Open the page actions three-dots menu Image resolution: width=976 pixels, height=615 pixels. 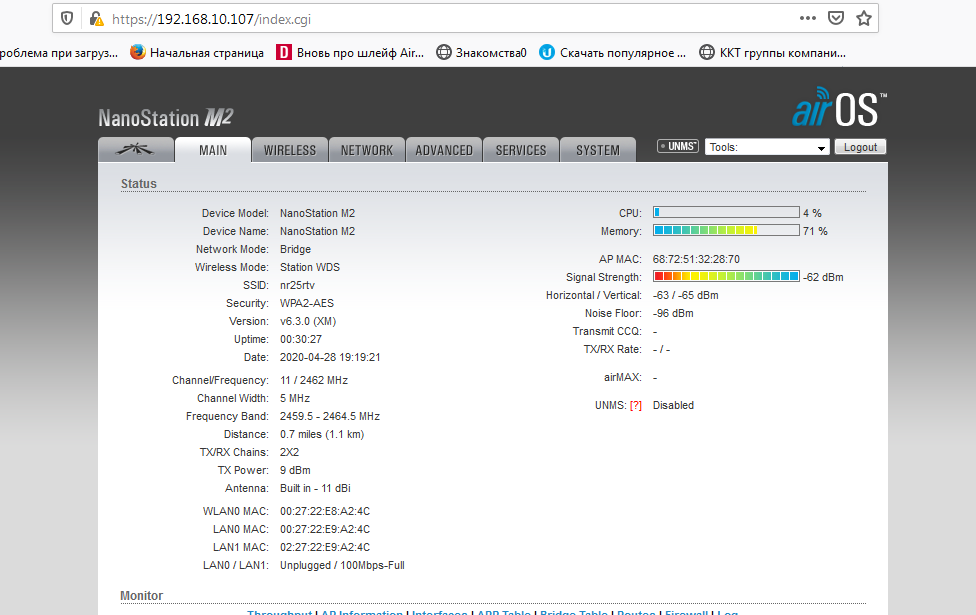click(807, 18)
